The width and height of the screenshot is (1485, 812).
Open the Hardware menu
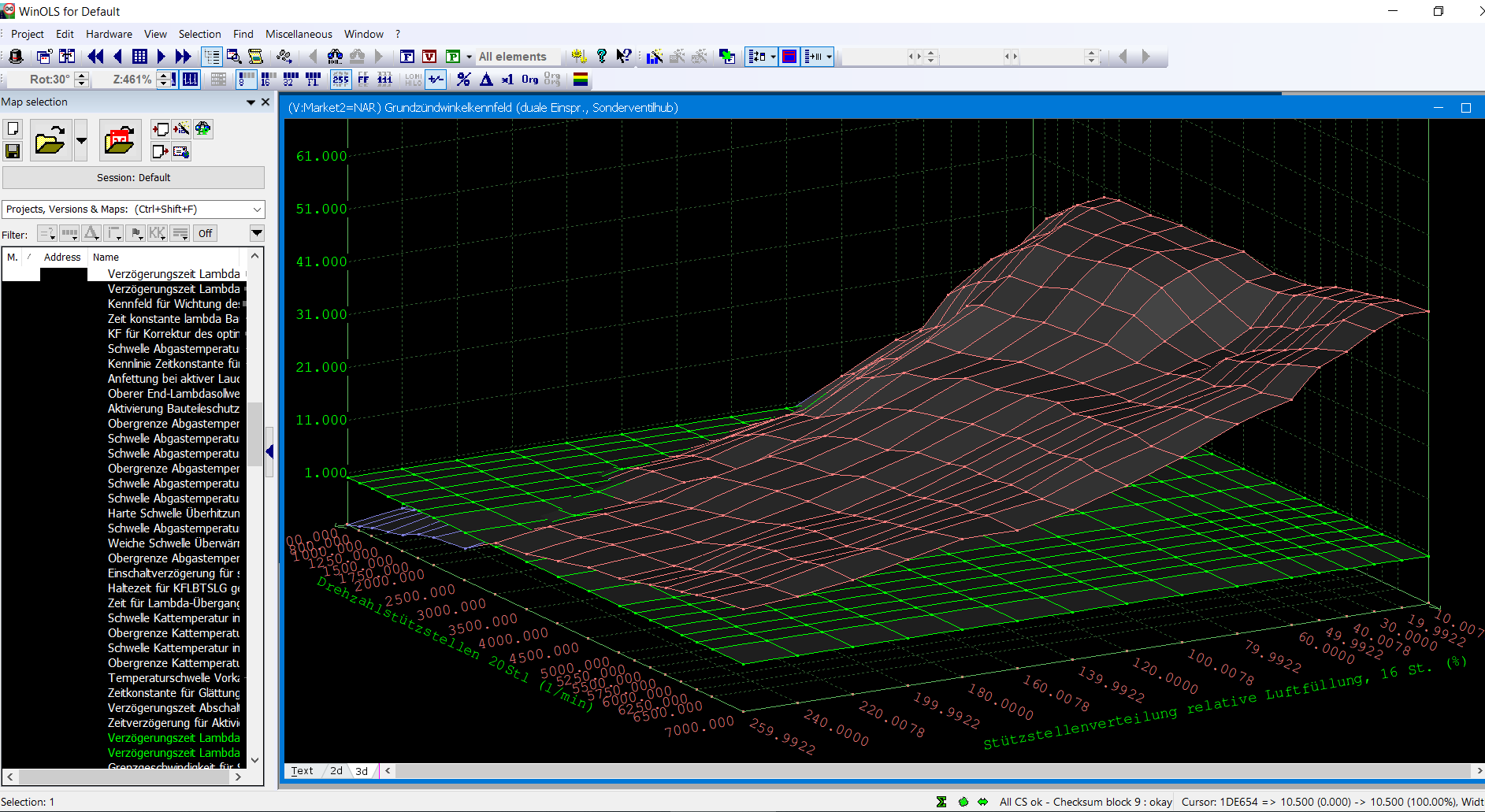point(109,34)
